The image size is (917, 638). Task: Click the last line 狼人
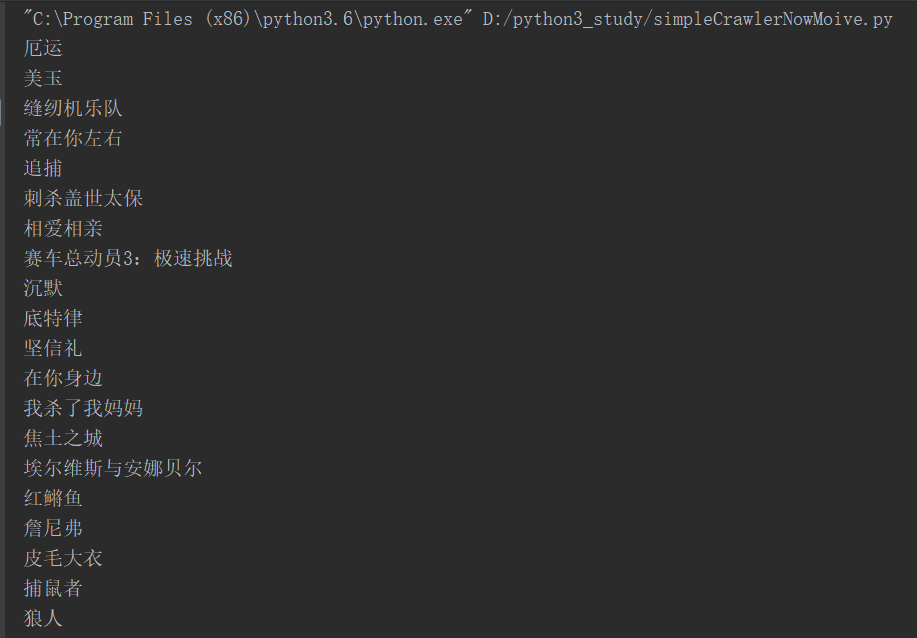(x=43, y=618)
